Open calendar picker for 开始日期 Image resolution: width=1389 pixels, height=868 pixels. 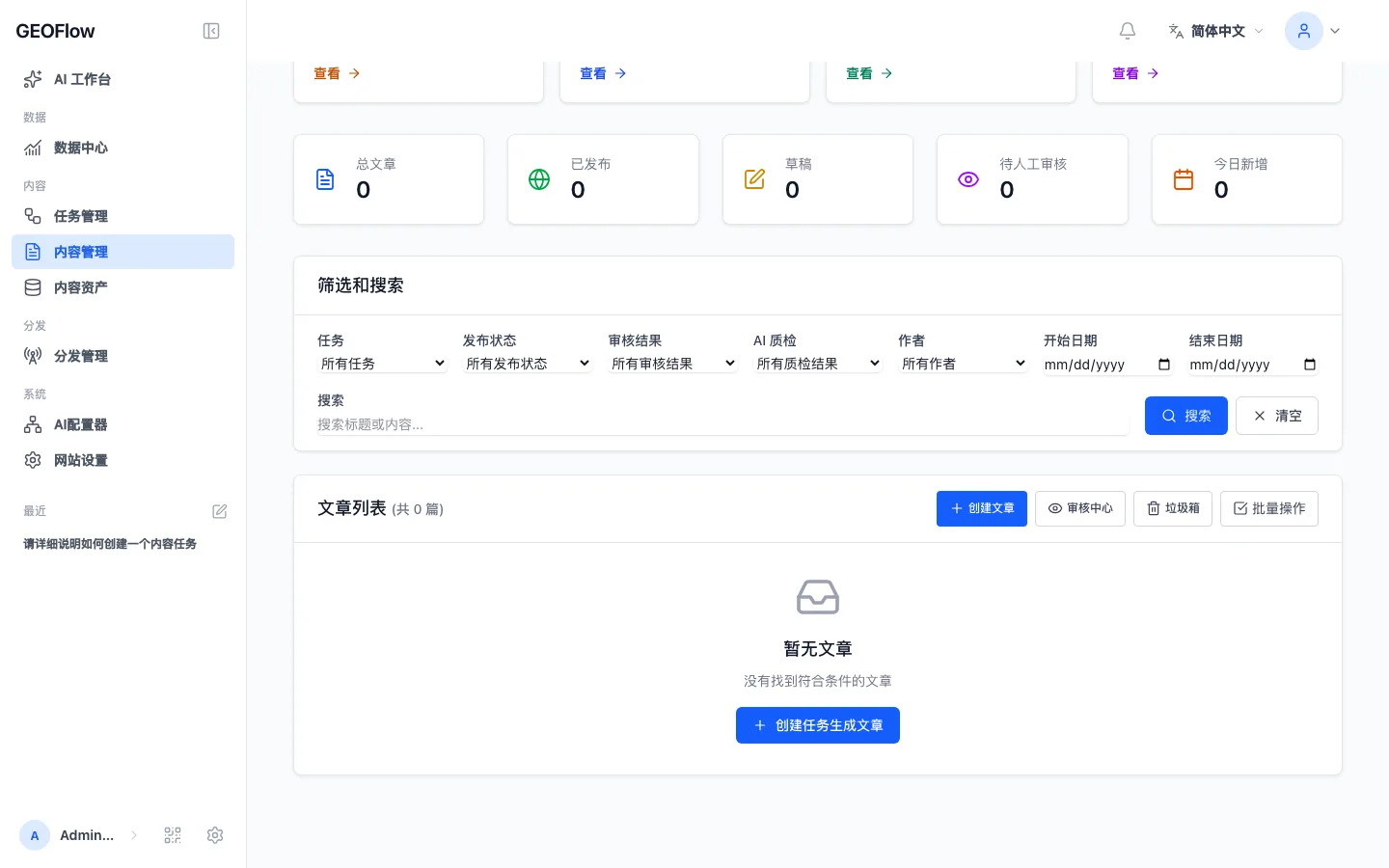pos(1164,365)
